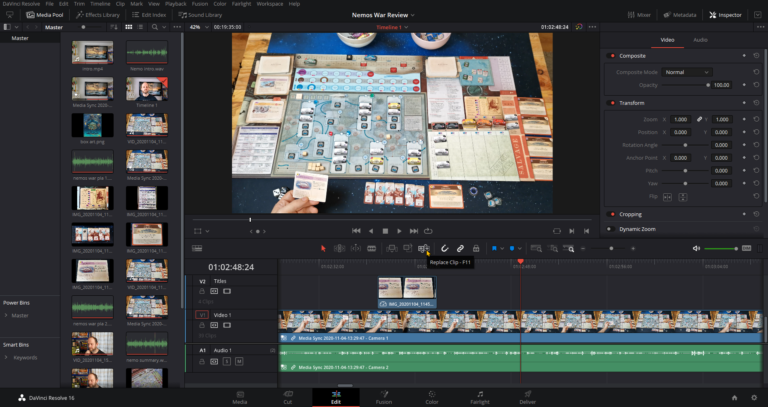Open the Effects Library panel
Screen dimensions: 768x407
[x=99, y=15]
